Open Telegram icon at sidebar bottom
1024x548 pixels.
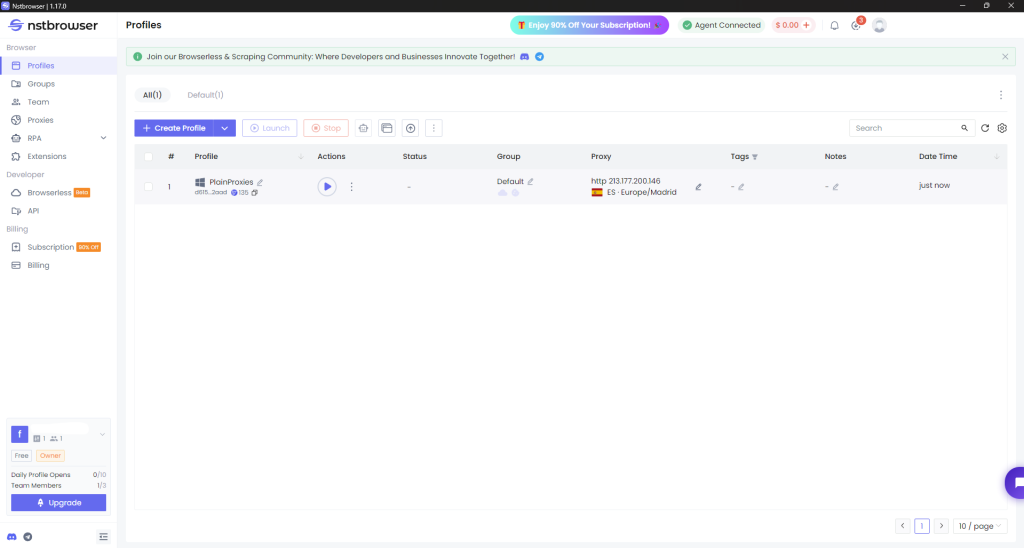[27, 537]
